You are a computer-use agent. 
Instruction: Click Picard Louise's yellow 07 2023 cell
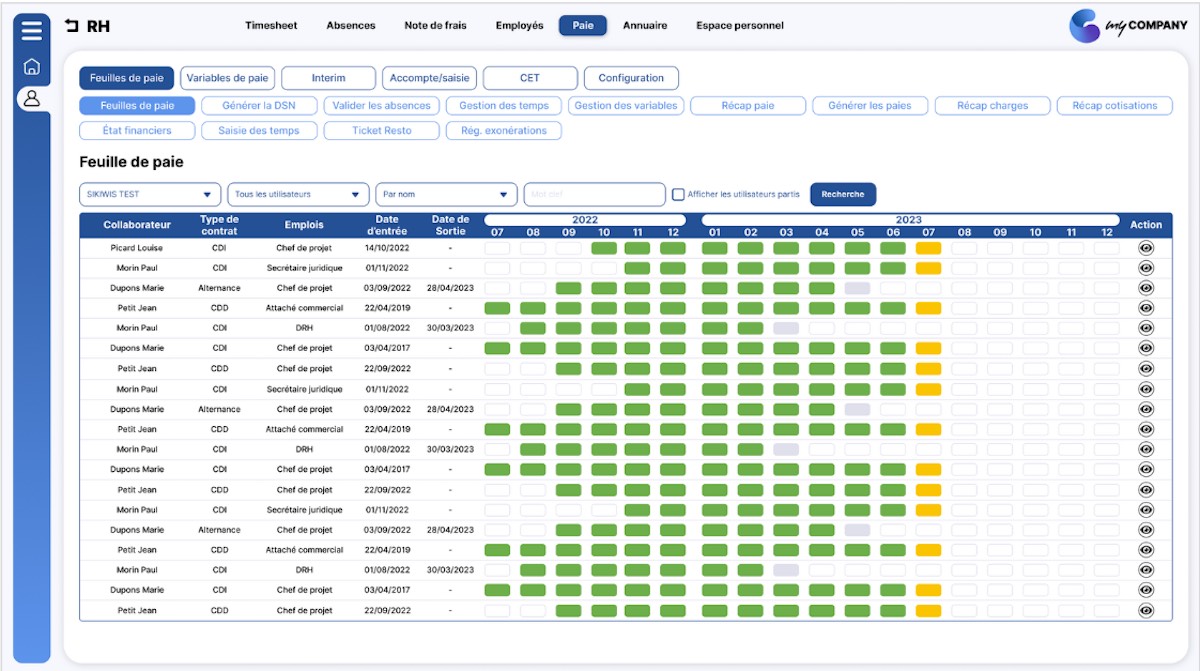[928, 248]
